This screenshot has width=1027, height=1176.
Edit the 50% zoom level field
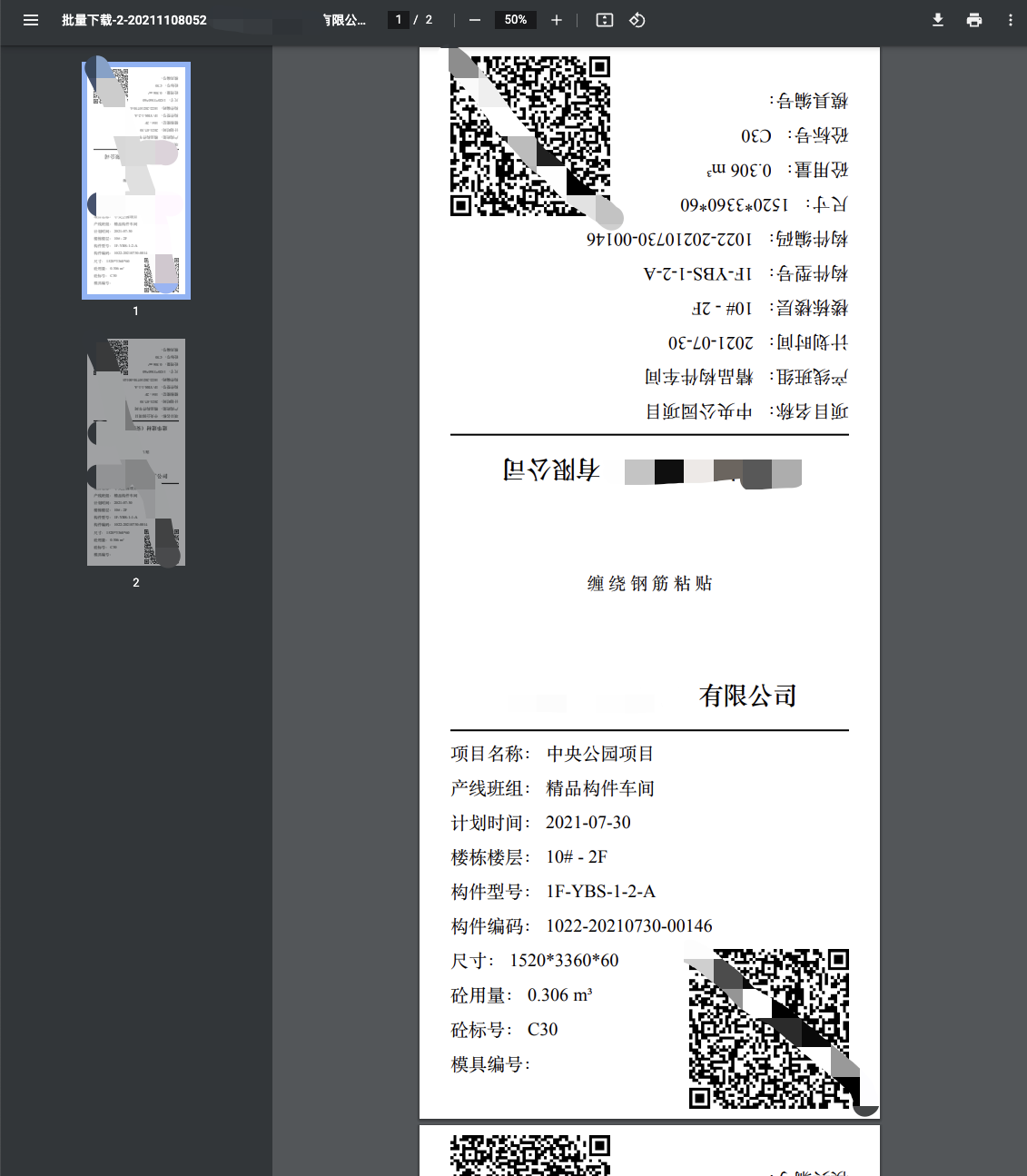click(516, 20)
